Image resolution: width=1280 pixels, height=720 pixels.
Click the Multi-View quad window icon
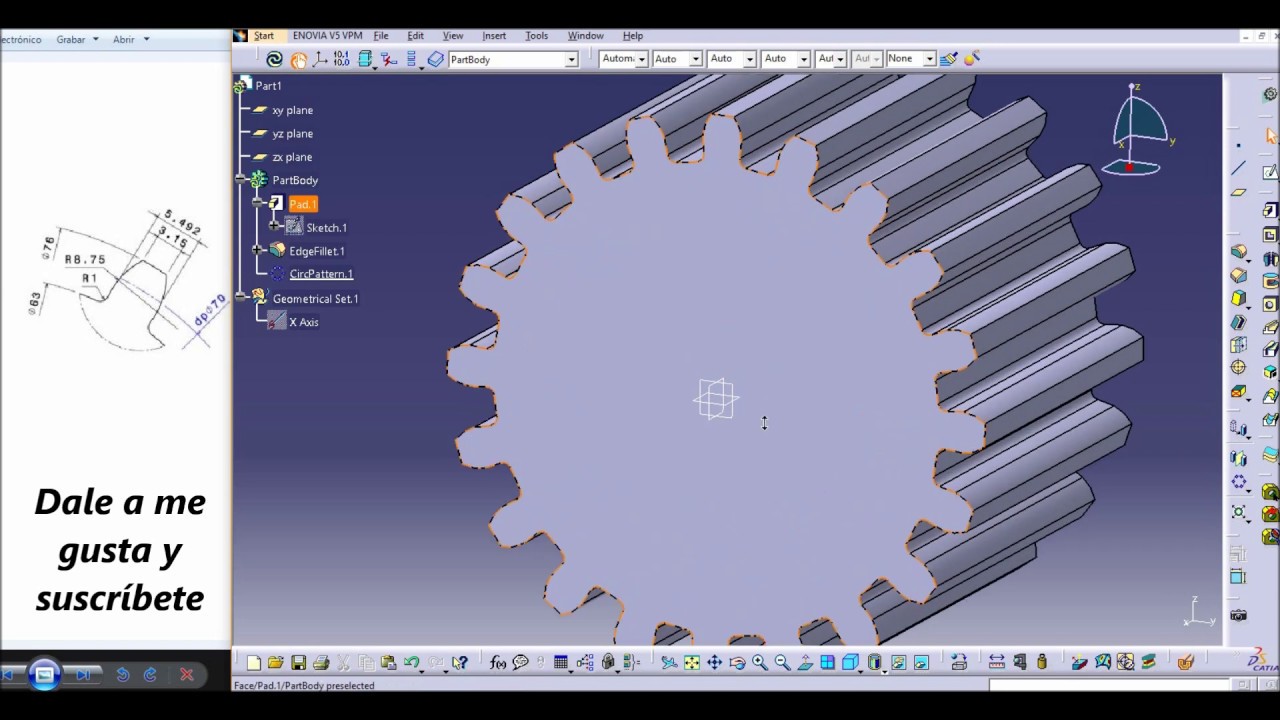coord(827,662)
